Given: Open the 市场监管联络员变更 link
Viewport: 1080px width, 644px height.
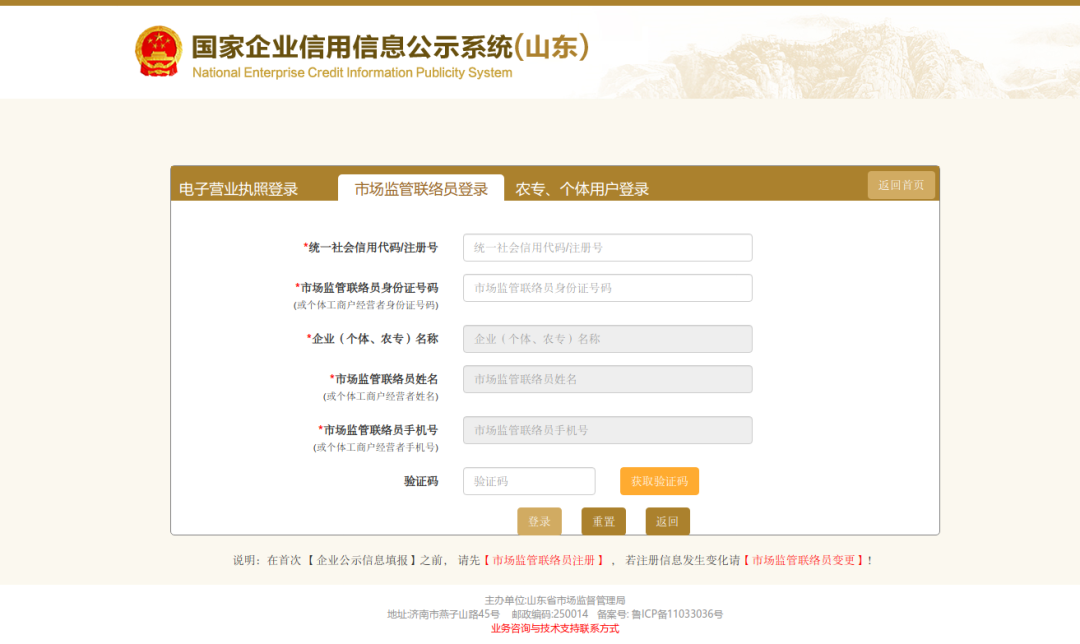Looking at the screenshot, I should pyautogui.click(x=804, y=560).
